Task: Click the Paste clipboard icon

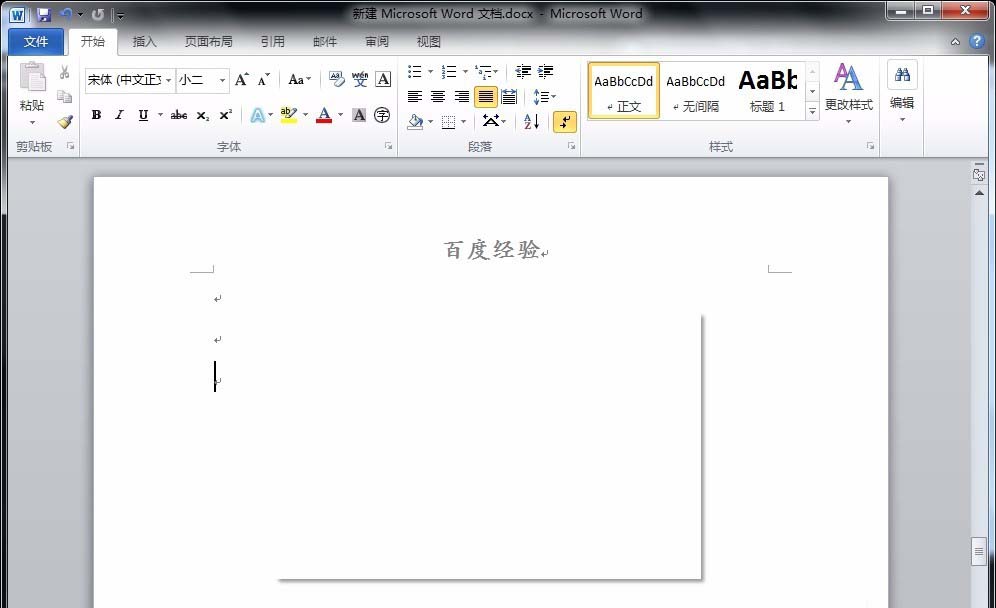Action: [x=32, y=78]
